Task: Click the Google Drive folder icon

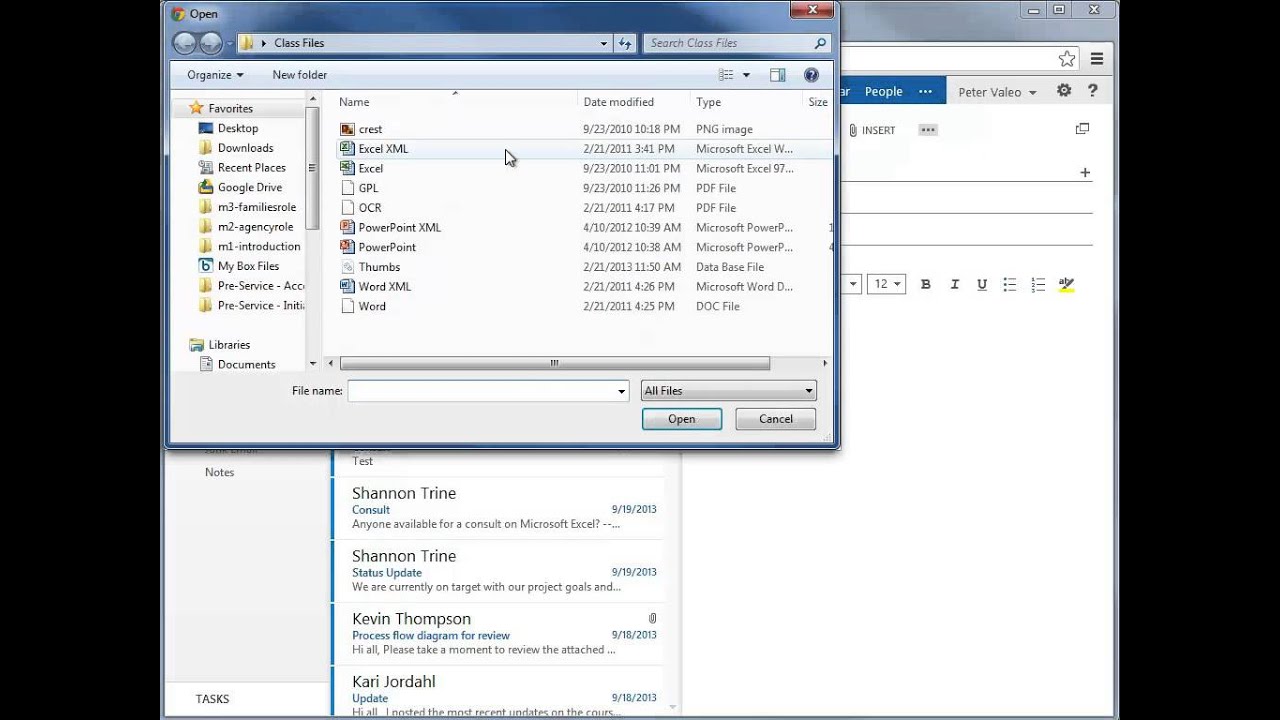Action: [x=206, y=187]
